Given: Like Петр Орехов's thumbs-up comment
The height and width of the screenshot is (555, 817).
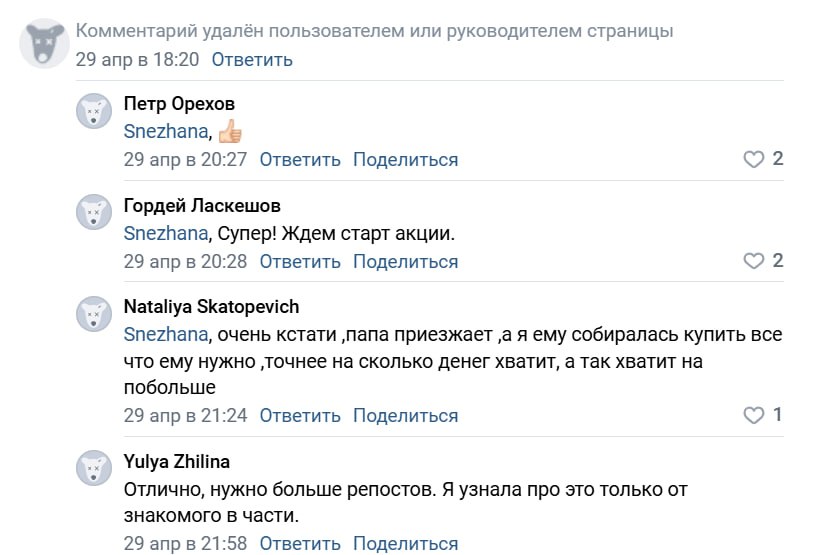Looking at the screenshot, I should pyautogui.click(x=753, y=159).
